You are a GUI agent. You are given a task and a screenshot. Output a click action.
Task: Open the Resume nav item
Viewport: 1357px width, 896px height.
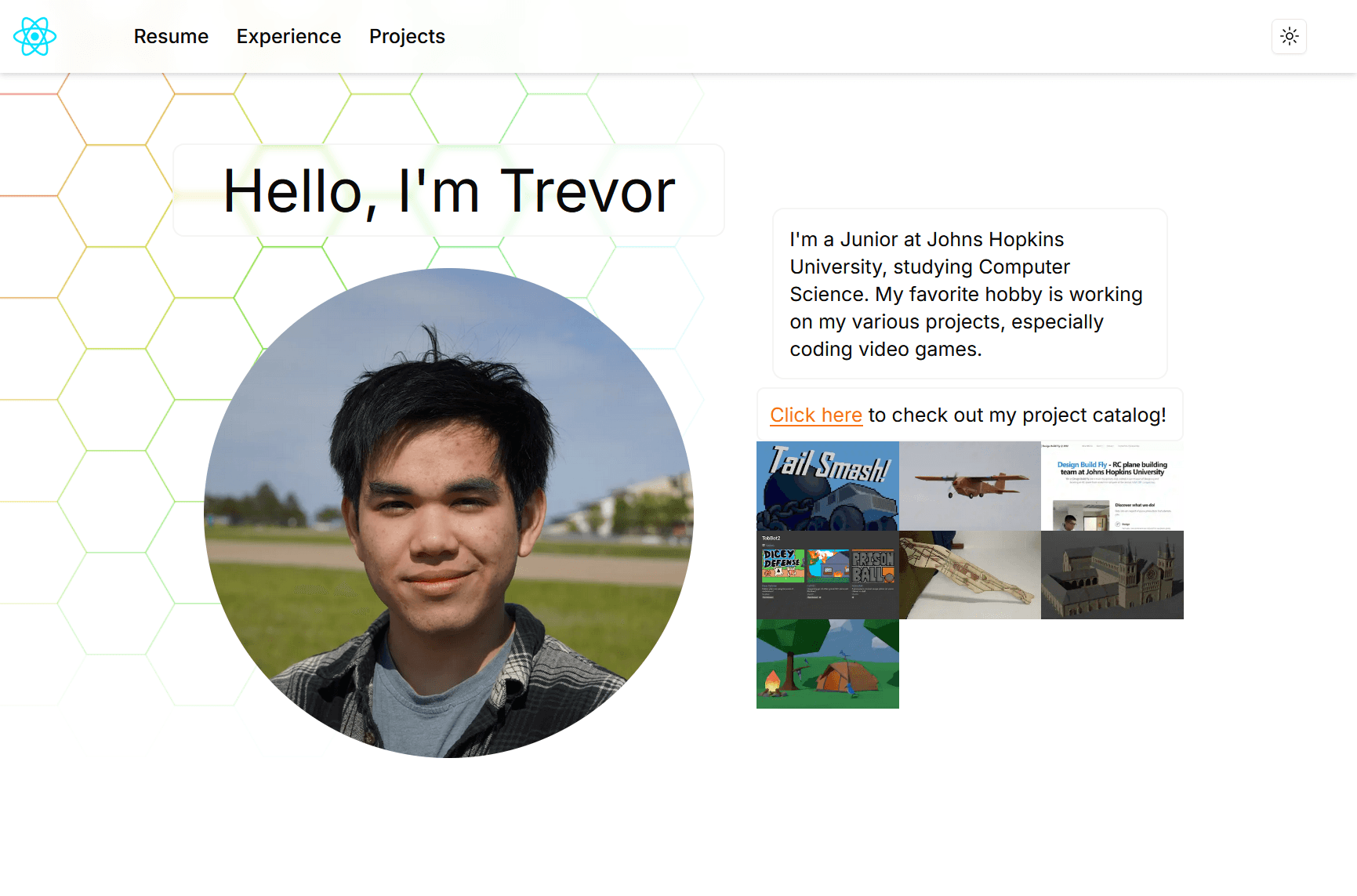coord(171,37)
